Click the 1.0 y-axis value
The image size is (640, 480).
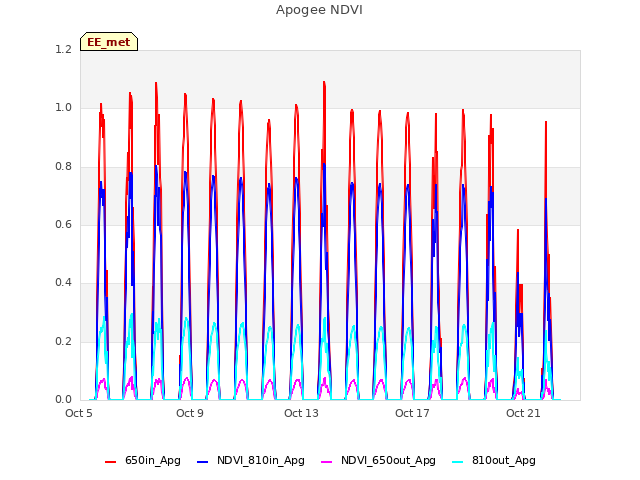[63, 108]
